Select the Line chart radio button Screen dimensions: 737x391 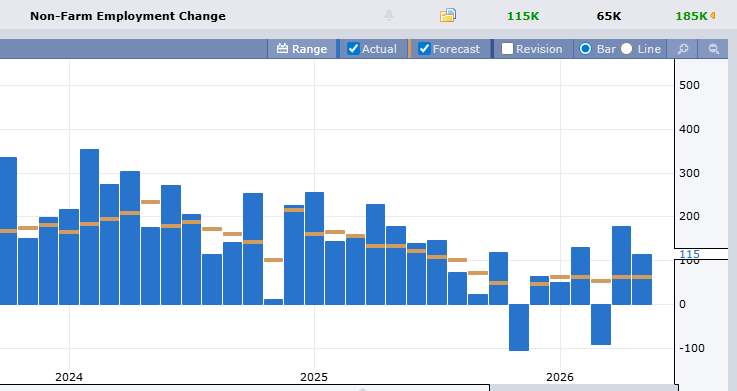(627, 48)
